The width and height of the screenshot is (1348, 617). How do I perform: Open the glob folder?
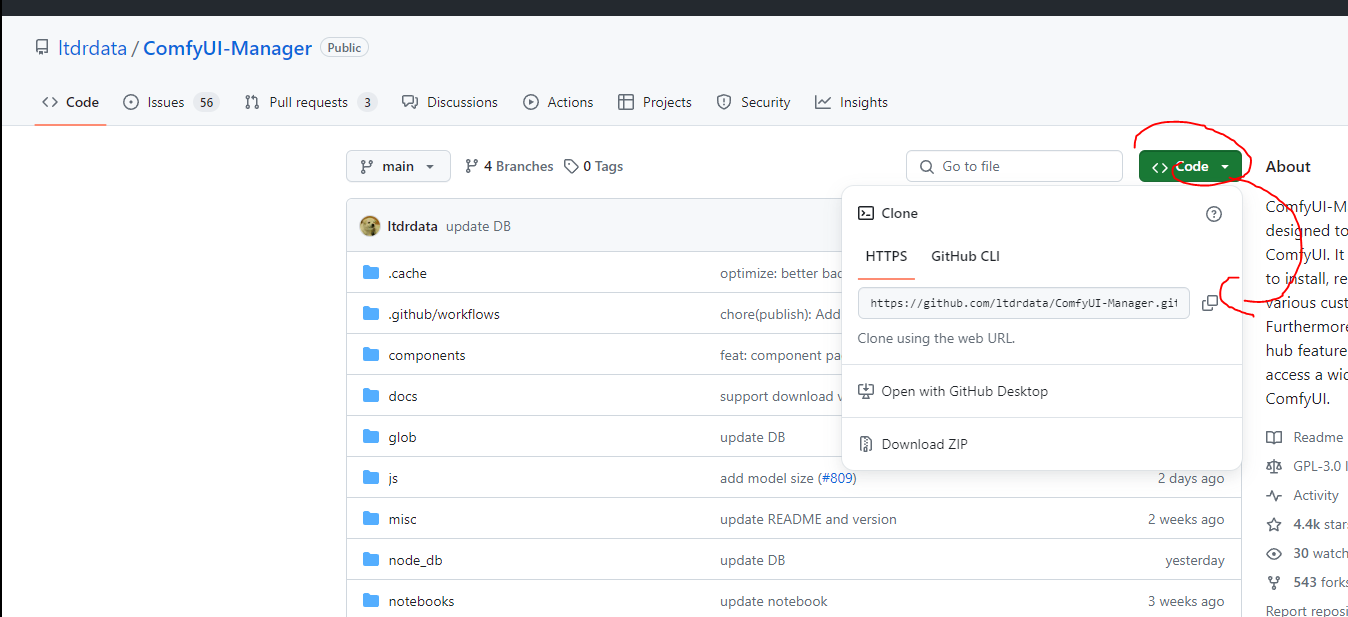click(x=402, y=437)
